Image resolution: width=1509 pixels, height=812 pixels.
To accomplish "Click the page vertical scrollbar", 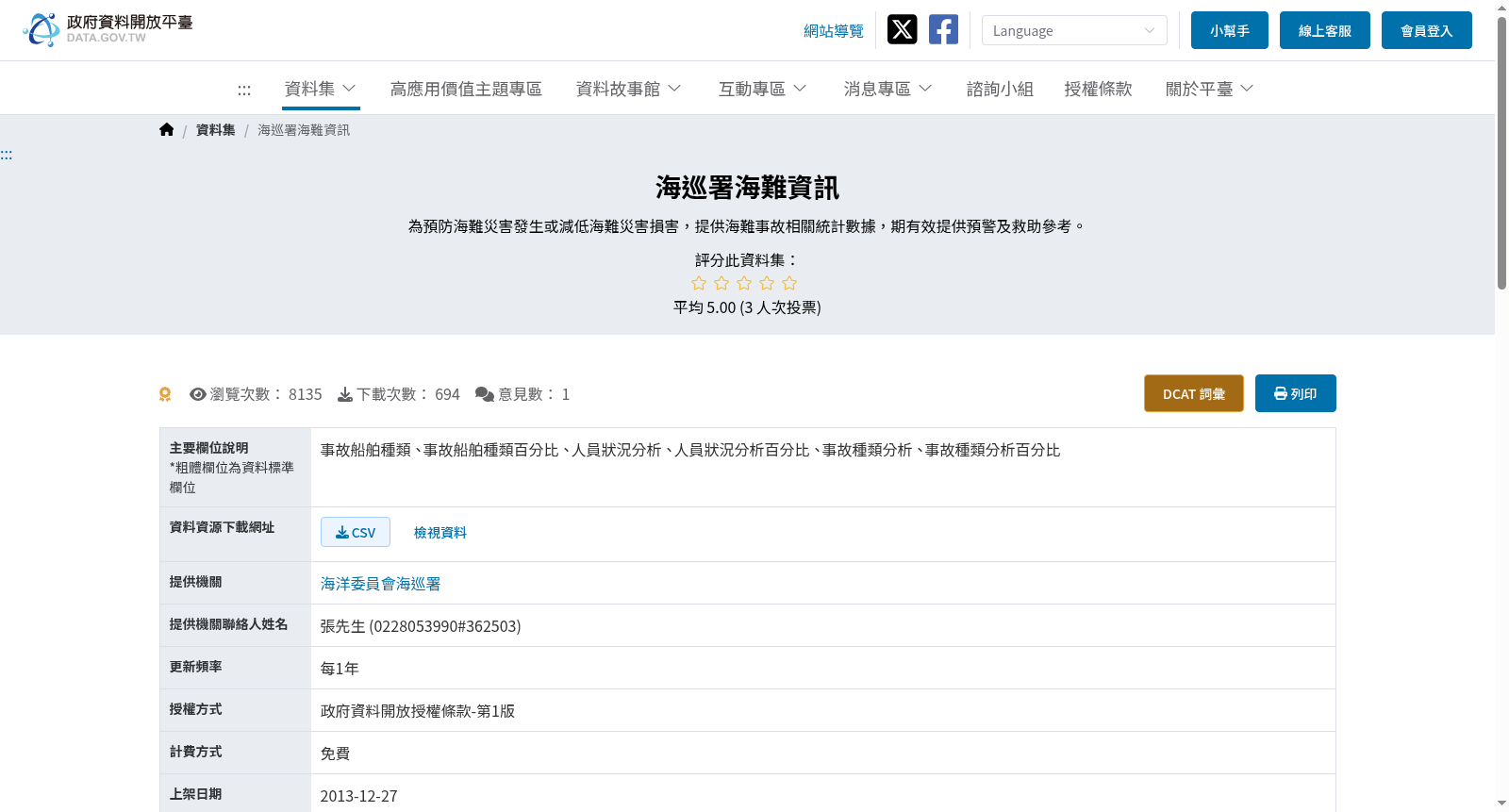I will tap(1501, 151).
